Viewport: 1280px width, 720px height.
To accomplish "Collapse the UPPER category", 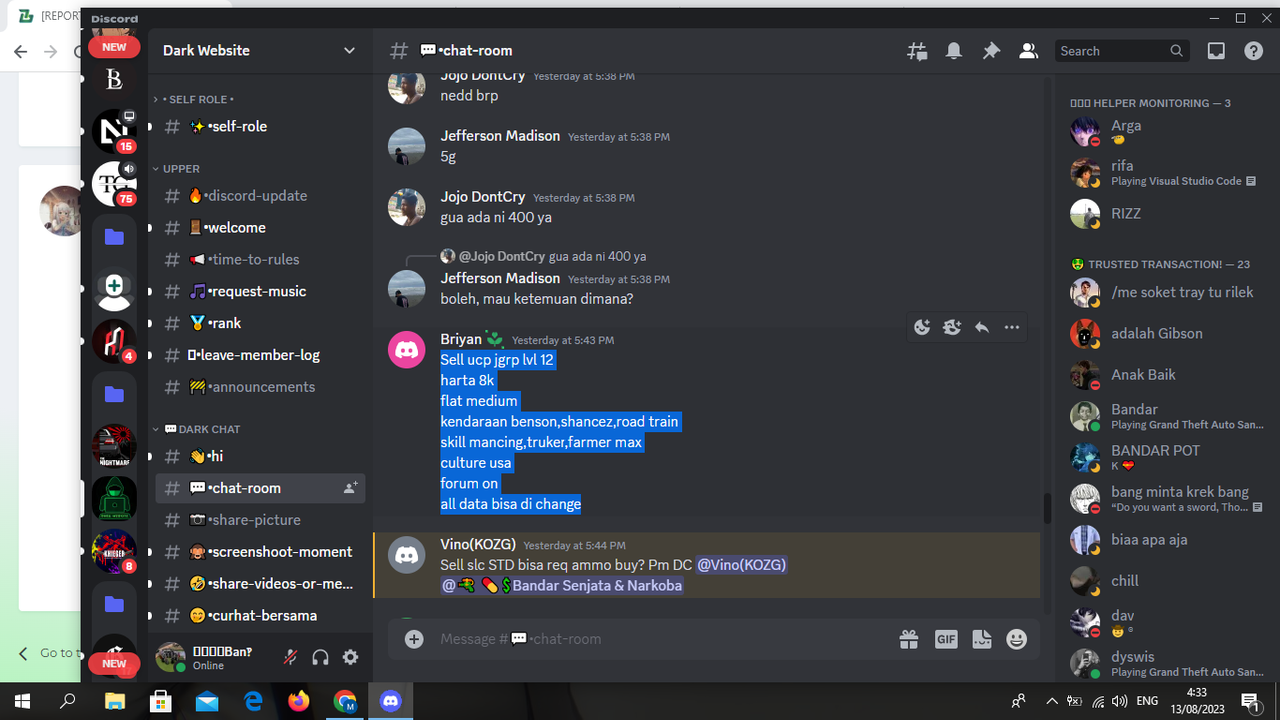I will 176,169.
